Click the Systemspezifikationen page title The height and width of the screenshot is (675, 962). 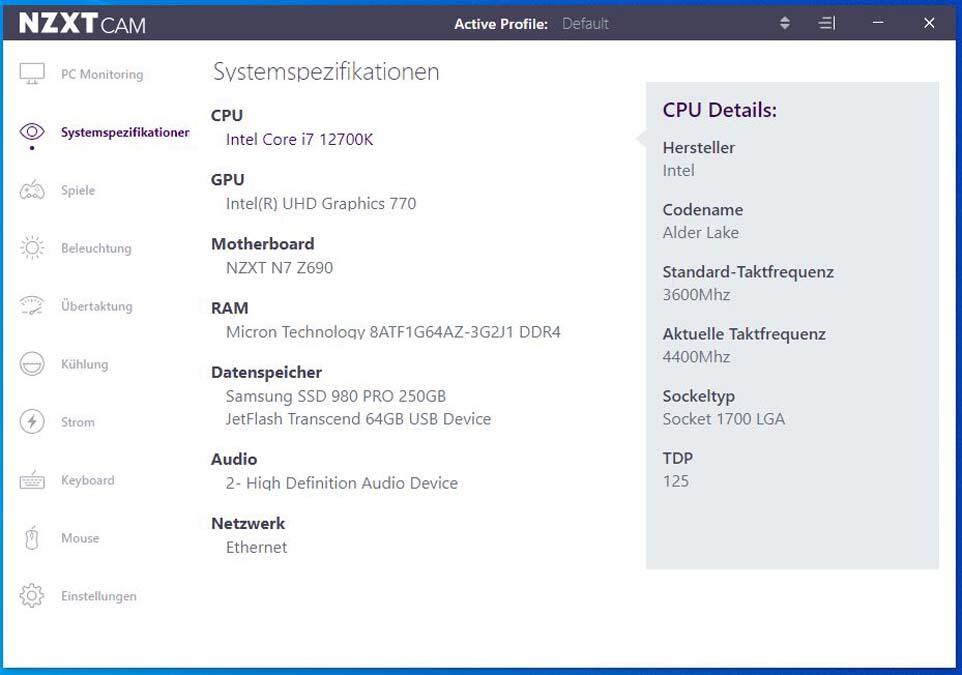point(326,72)
